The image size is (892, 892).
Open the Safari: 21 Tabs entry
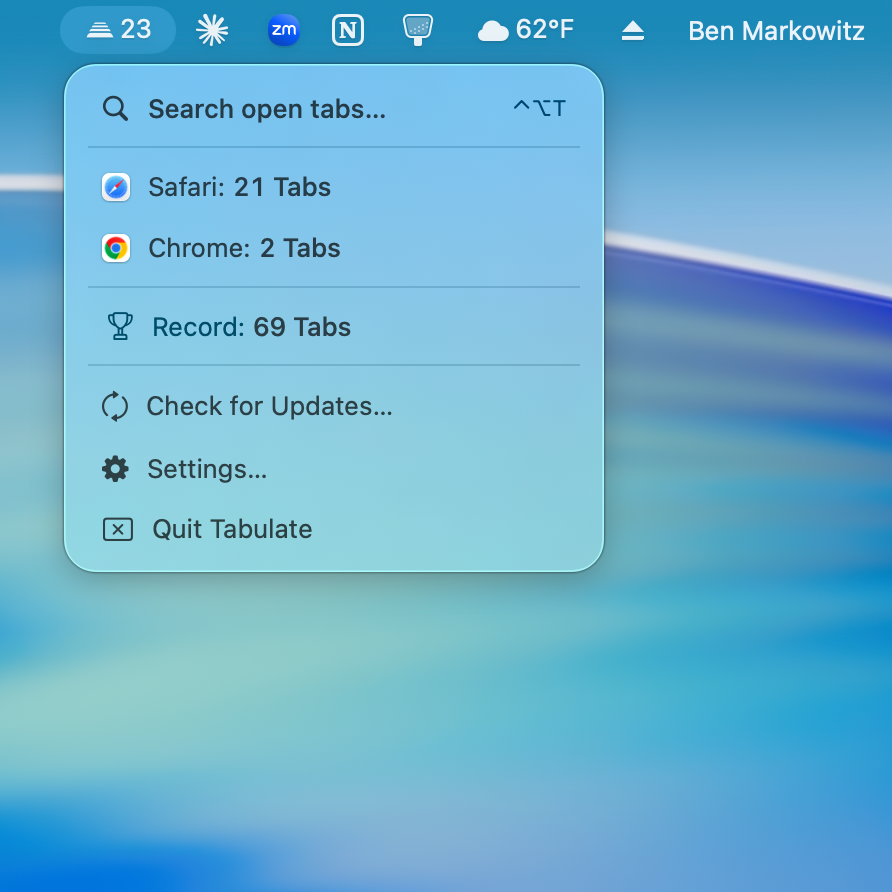[334, 187]
